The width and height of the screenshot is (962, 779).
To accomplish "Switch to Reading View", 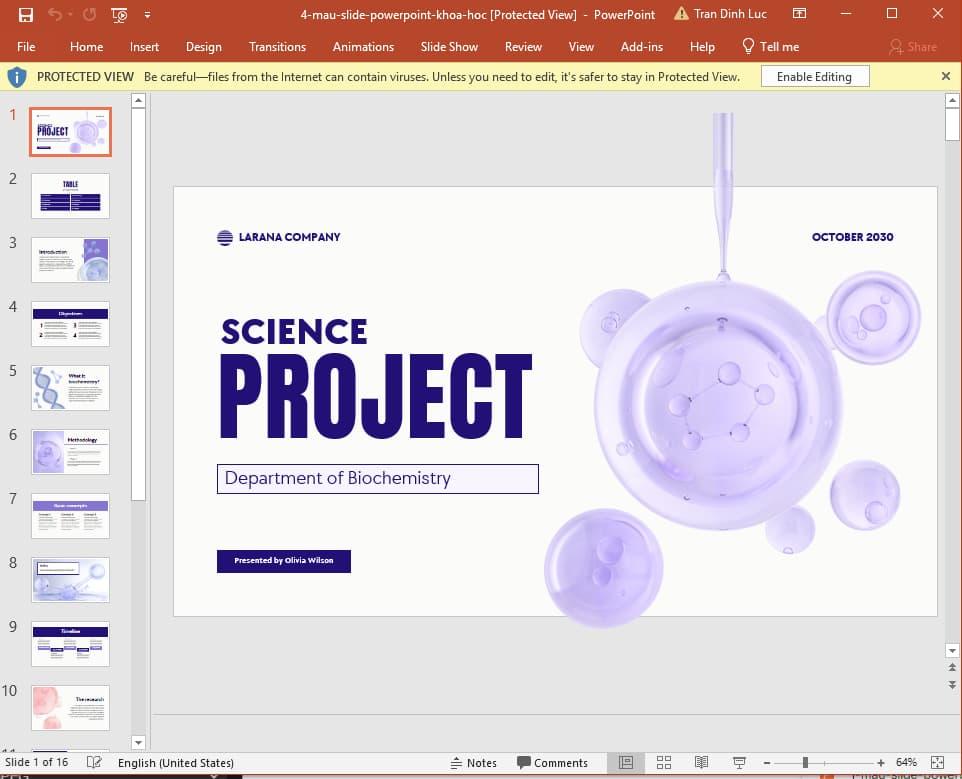I will click(702, 762).
